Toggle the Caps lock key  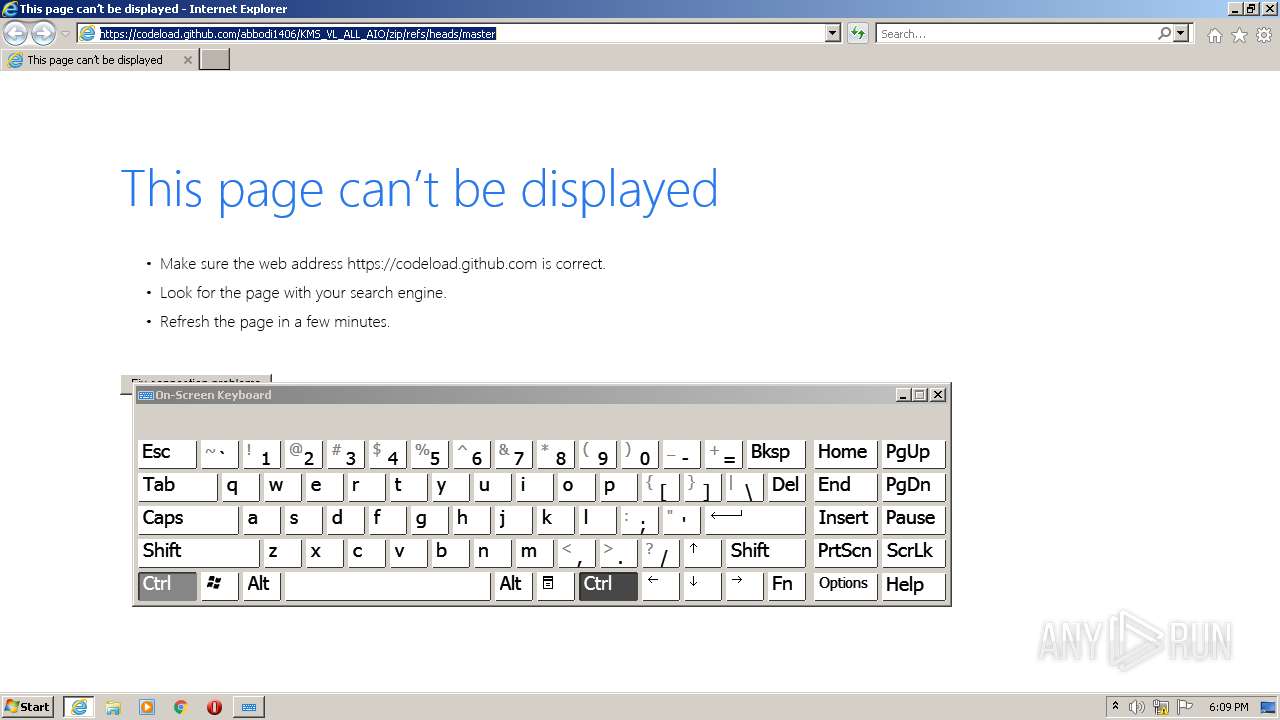(x=188, y=518)
